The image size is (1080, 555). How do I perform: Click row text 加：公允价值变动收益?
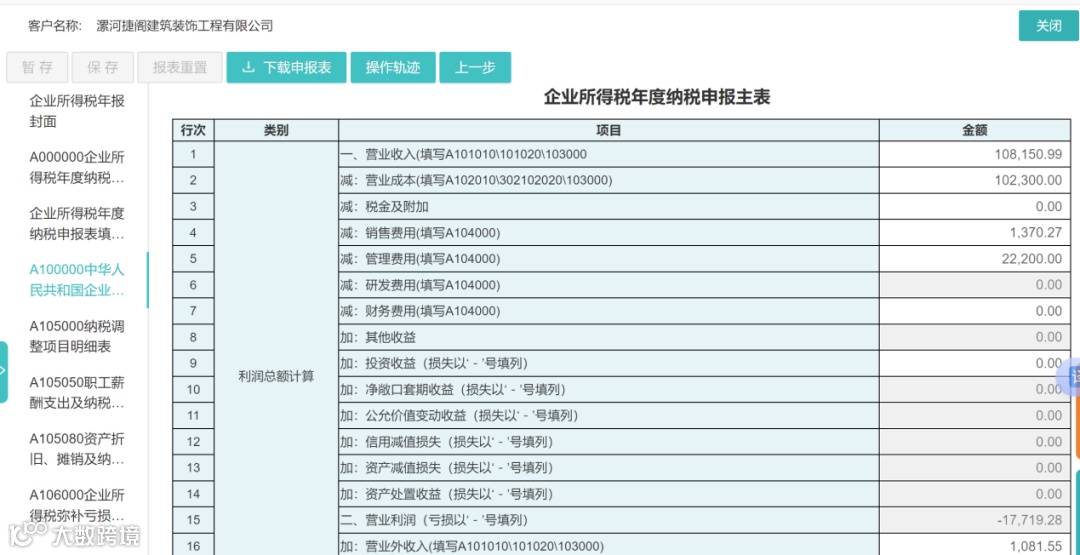point(459,416)
